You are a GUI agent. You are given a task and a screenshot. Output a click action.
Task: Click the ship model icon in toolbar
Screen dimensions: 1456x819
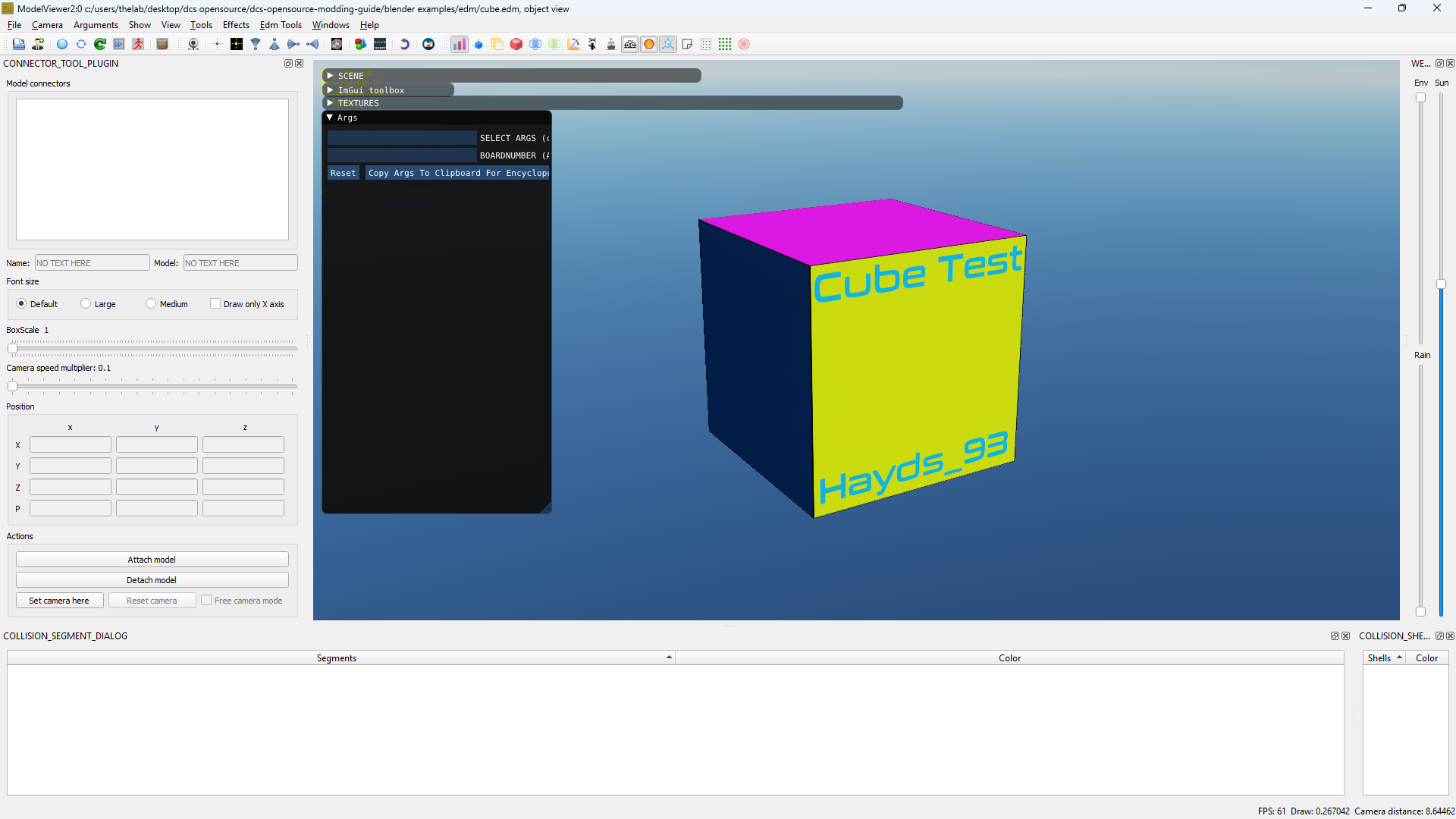[x=611, y=45]
